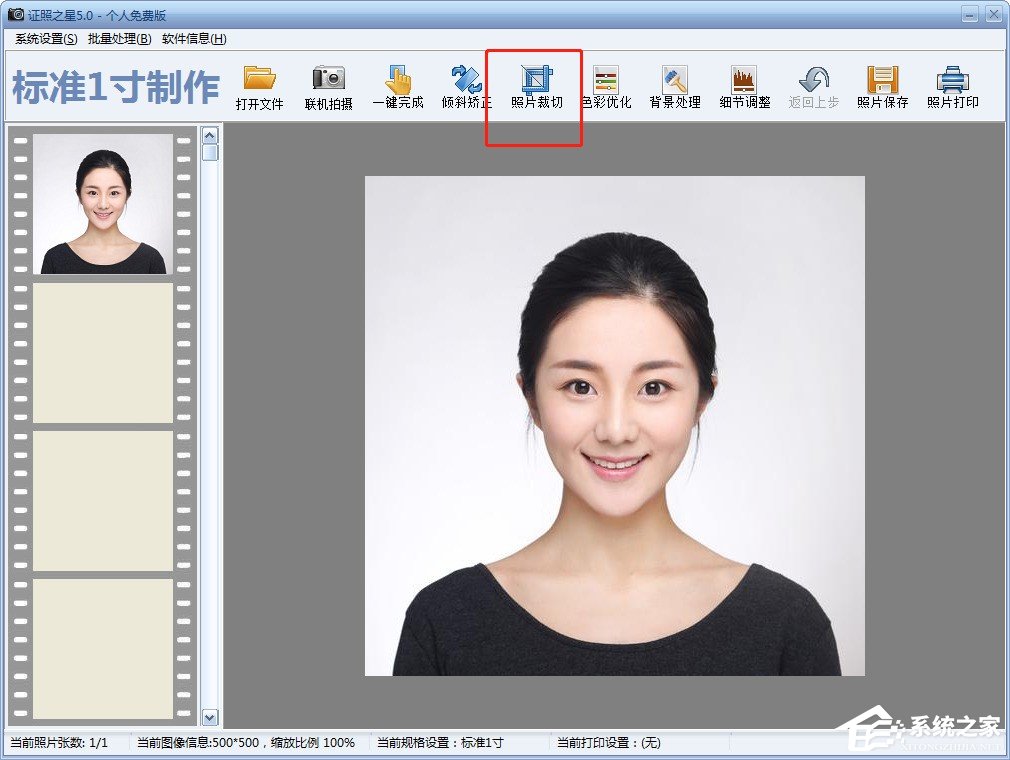This screenshot has height=760, width=1010.
Task: Run the one-click finish (一键完成) tool
Action: [398, 80]
